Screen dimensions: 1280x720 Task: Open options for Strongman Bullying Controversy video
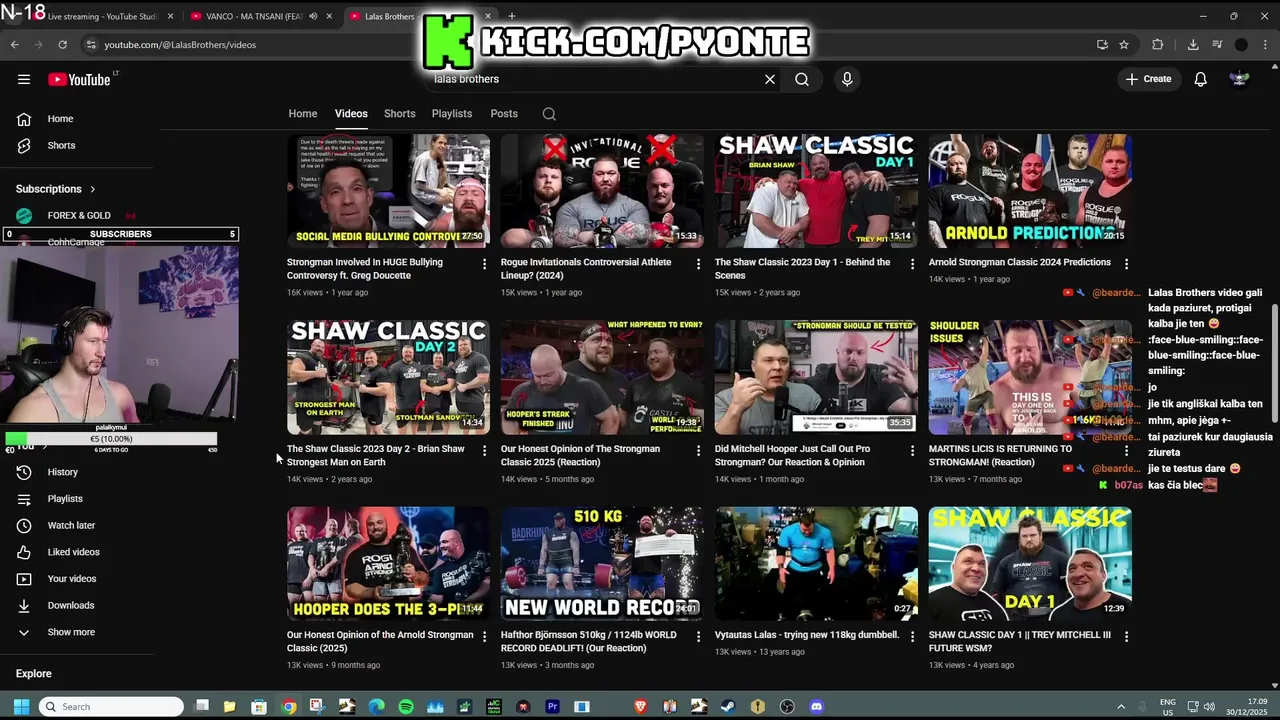[x=484, y=264]
